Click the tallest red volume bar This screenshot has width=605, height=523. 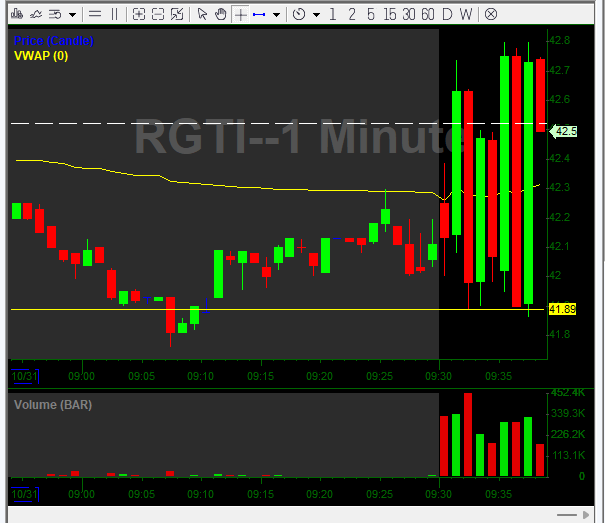(468, 435)
